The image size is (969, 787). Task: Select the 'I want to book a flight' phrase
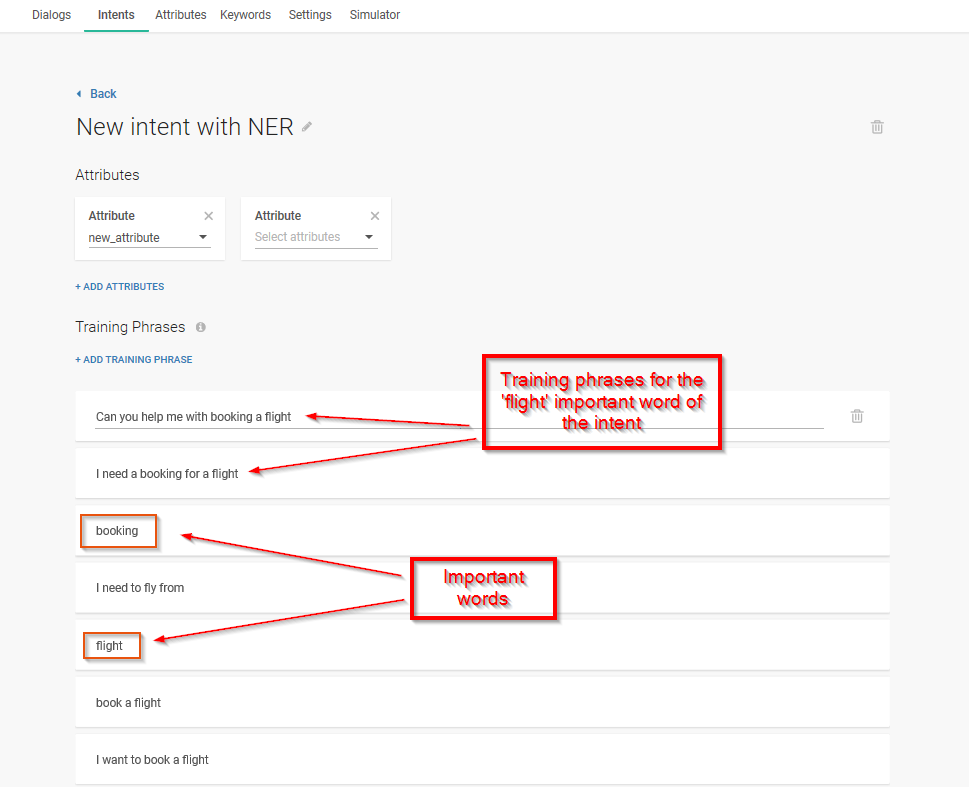pos(152,760)
